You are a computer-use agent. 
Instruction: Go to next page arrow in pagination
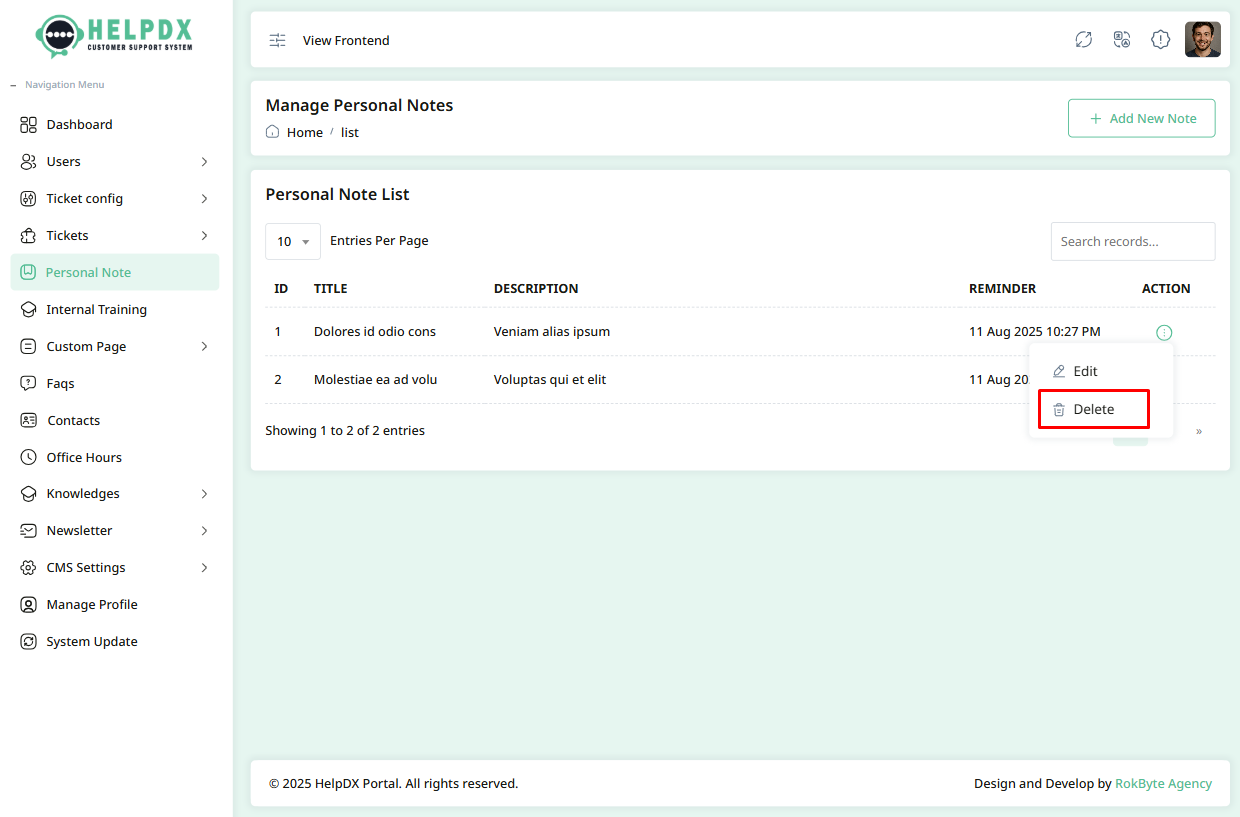pos(1198,431)
